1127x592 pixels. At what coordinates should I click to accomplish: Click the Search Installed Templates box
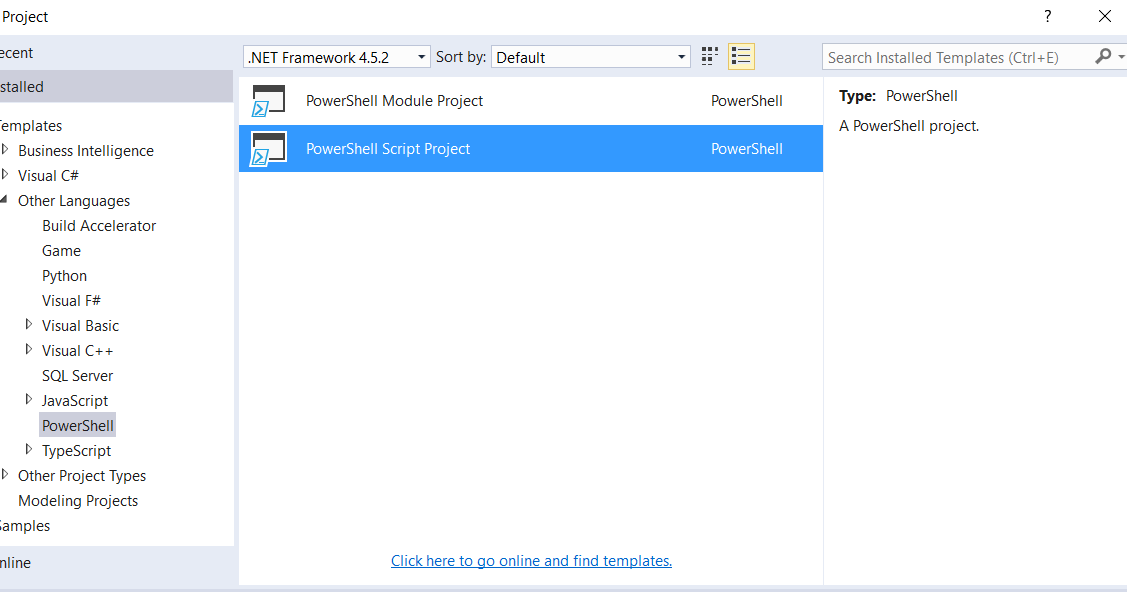coord(950,57)
